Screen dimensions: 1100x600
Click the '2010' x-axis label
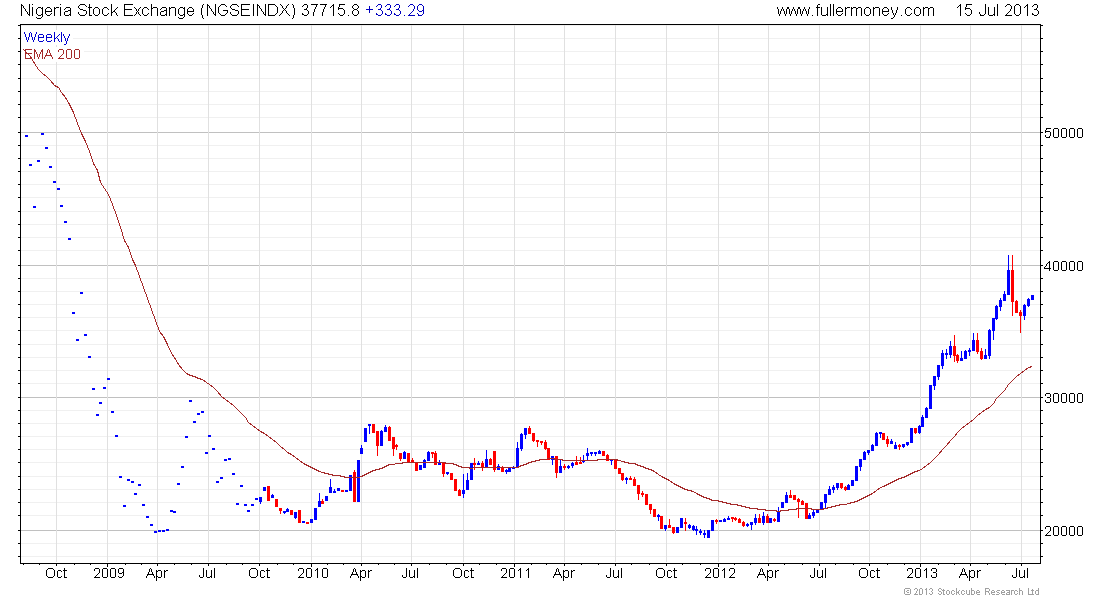tap(312, 573)
